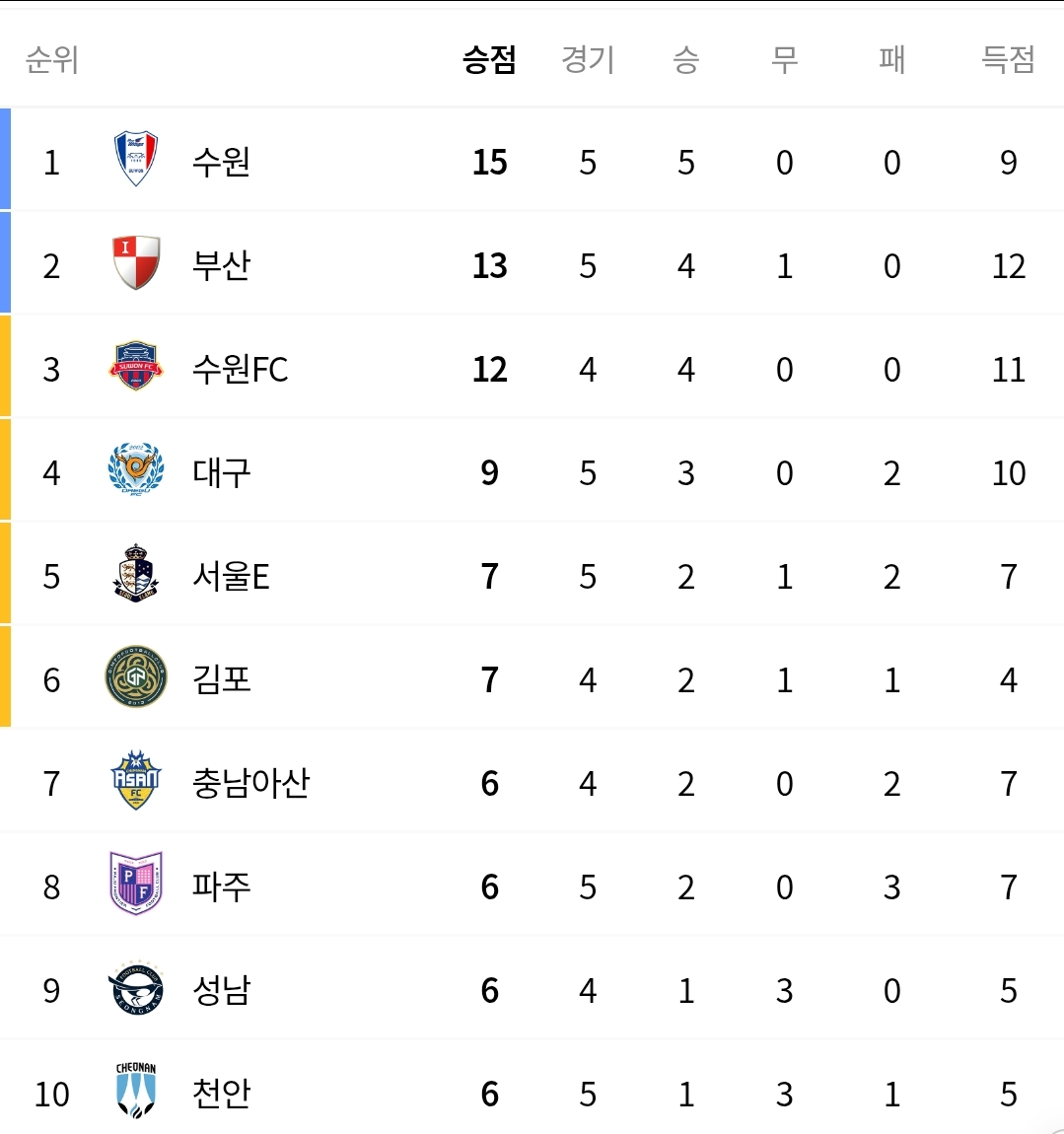Click the Seongnam magpie emblem
The image size is (1064, 1134).
click(x=136, y=989)
